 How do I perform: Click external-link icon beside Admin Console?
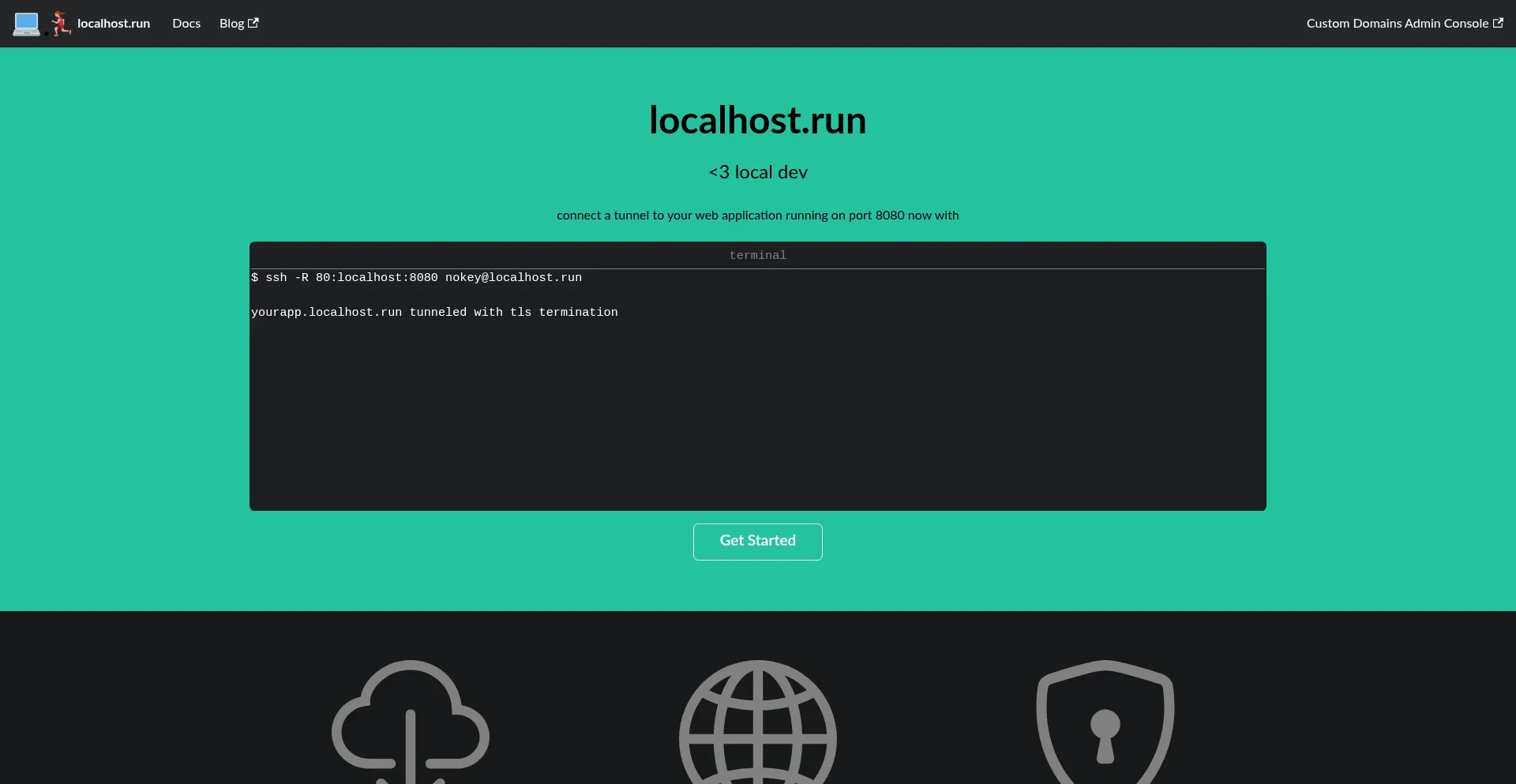pos(1498,23)
